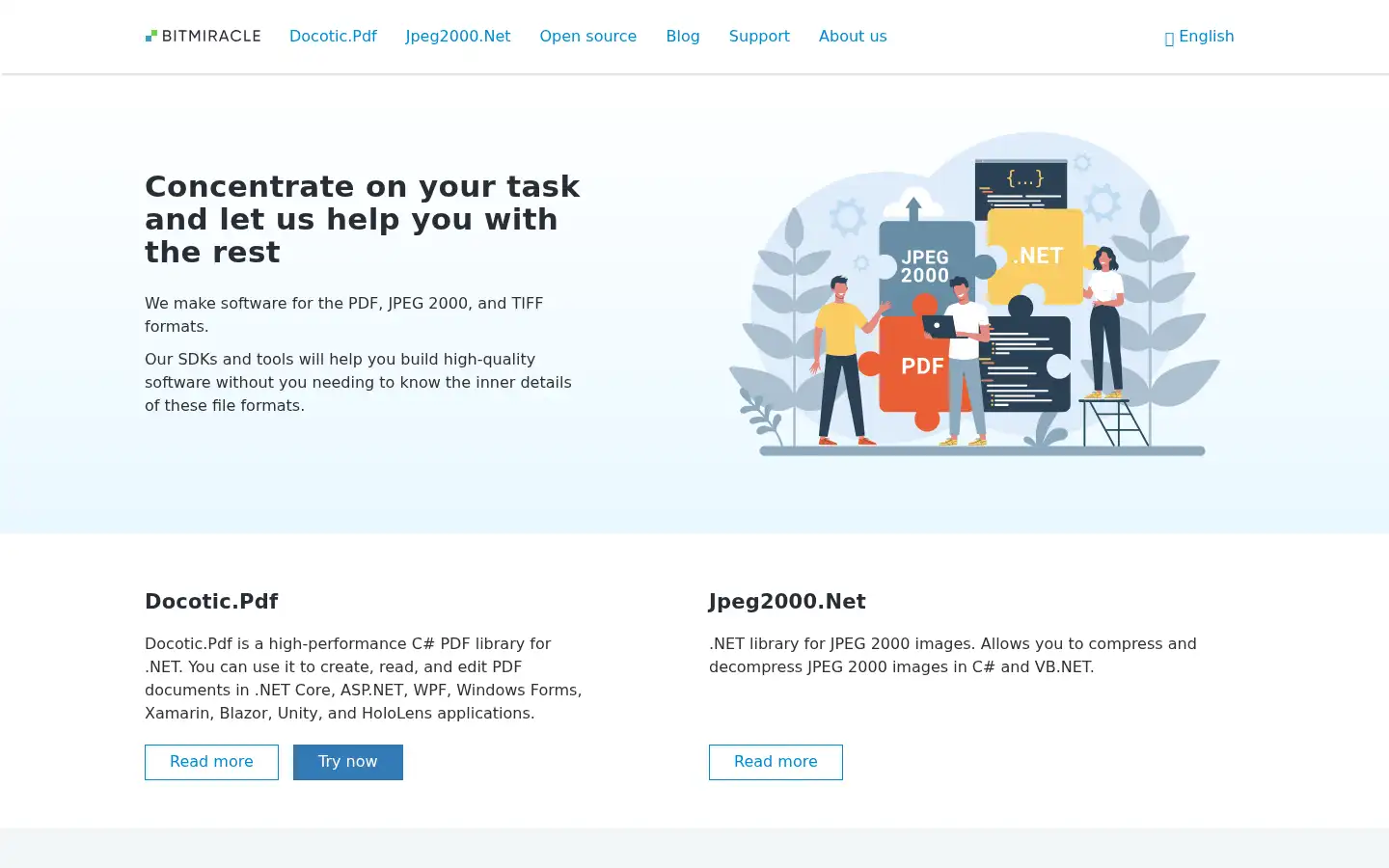Open the Support navigation link

coord(759,36)
